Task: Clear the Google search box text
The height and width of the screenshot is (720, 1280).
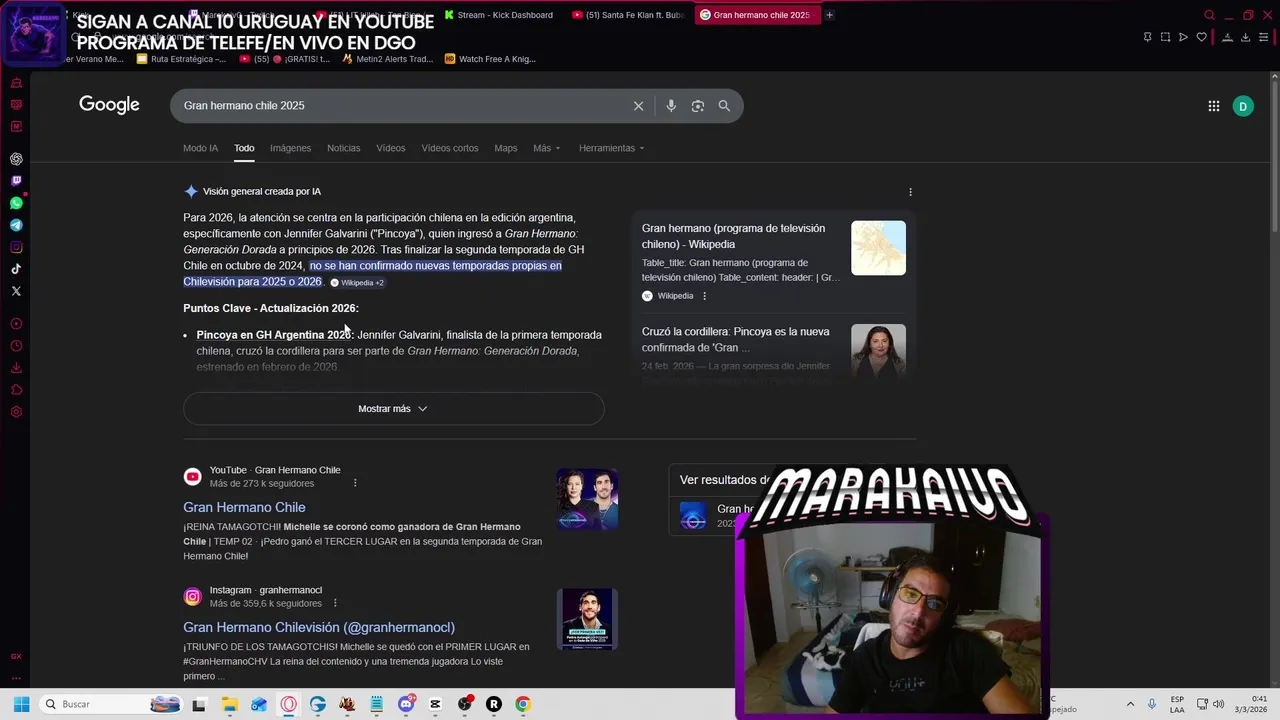Action: (638, 106)
